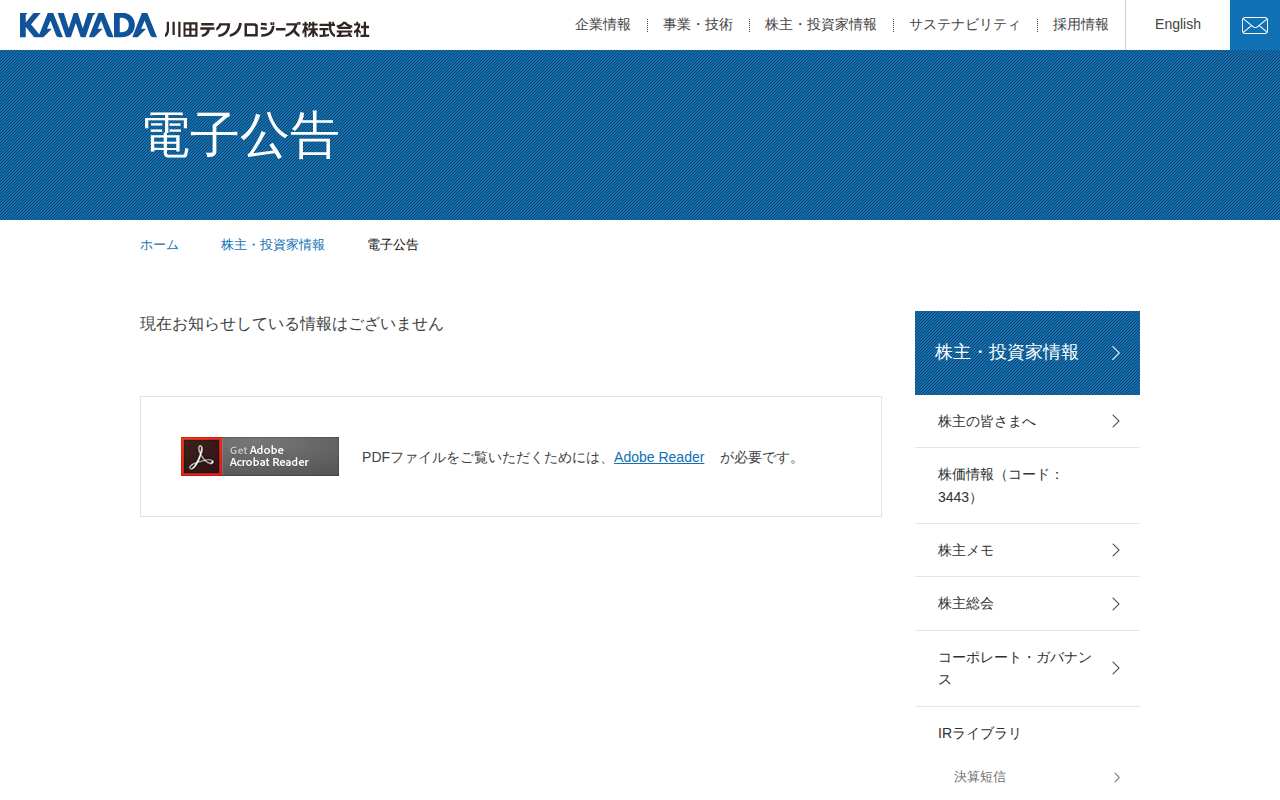Open 株主・投資家情報 in the top navigation
1280x800 pixels.
coord(821,25)
